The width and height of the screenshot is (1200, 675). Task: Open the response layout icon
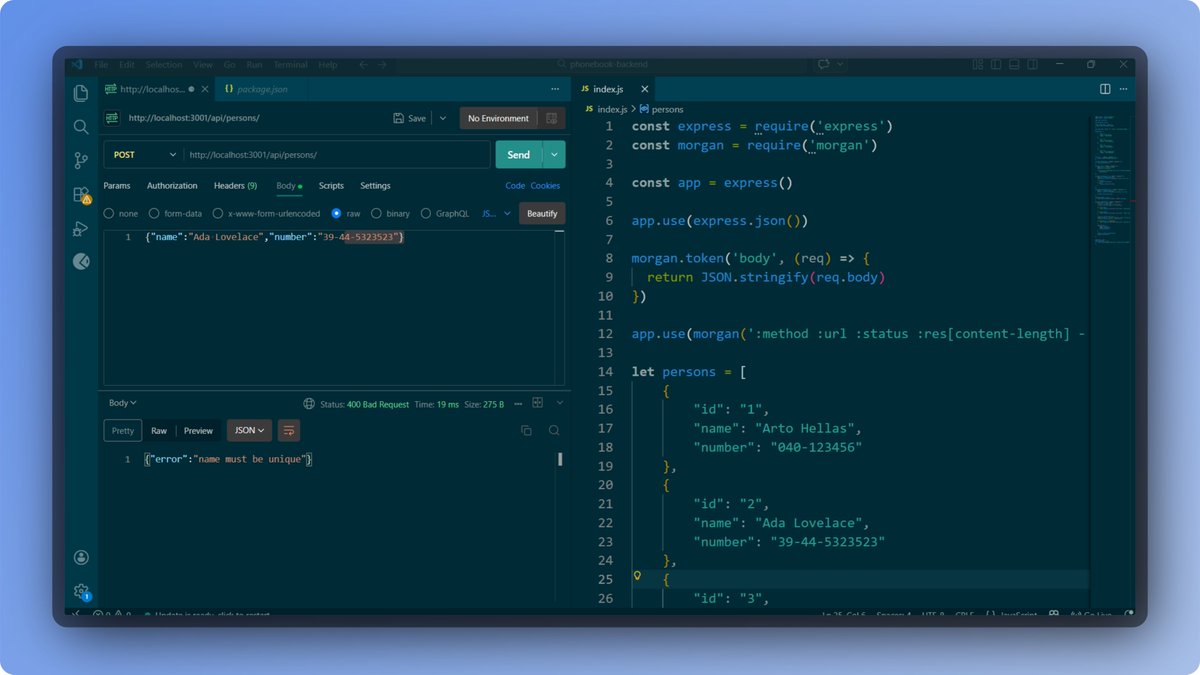point(538,403)
